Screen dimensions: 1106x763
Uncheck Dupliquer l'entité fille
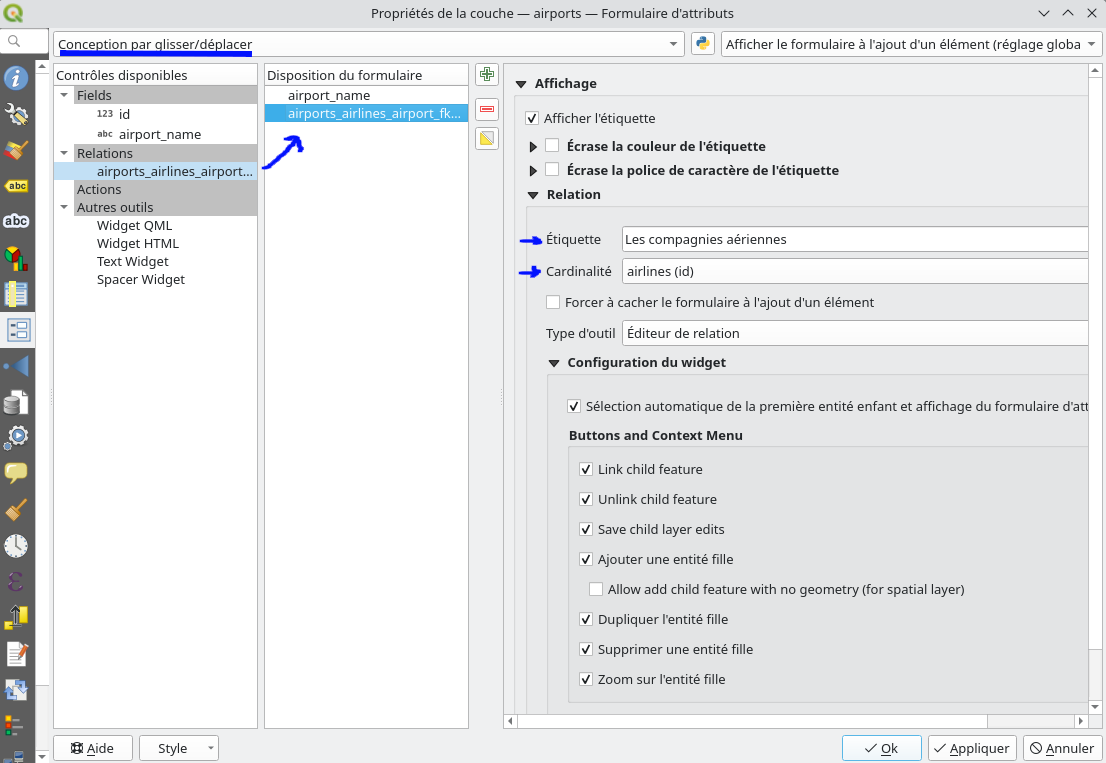(585, 619)
